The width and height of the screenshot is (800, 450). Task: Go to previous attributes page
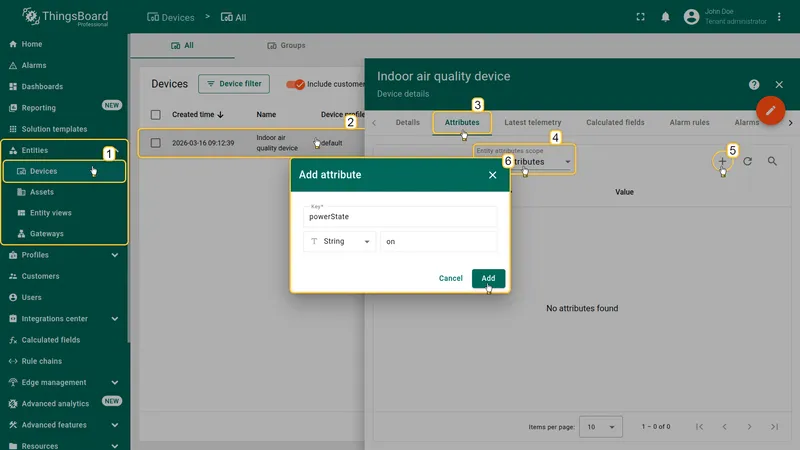(x=724, y=427)
